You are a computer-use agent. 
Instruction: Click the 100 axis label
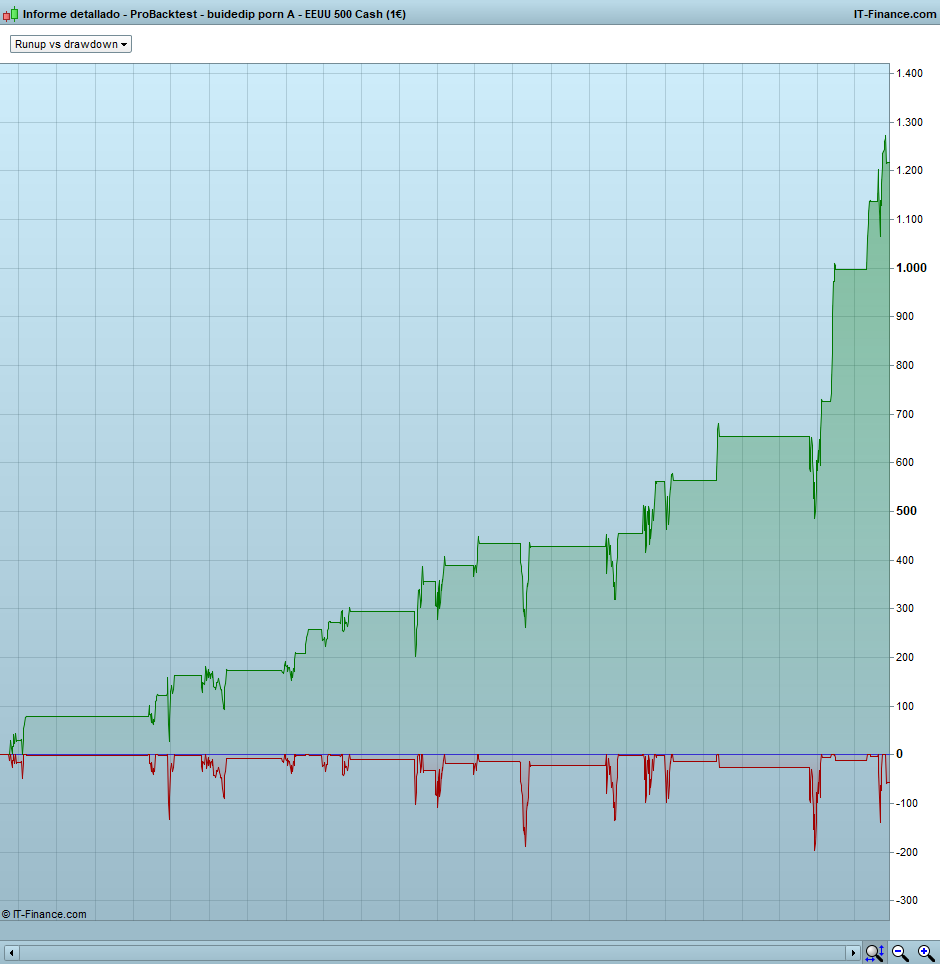(x=905, y=706)
